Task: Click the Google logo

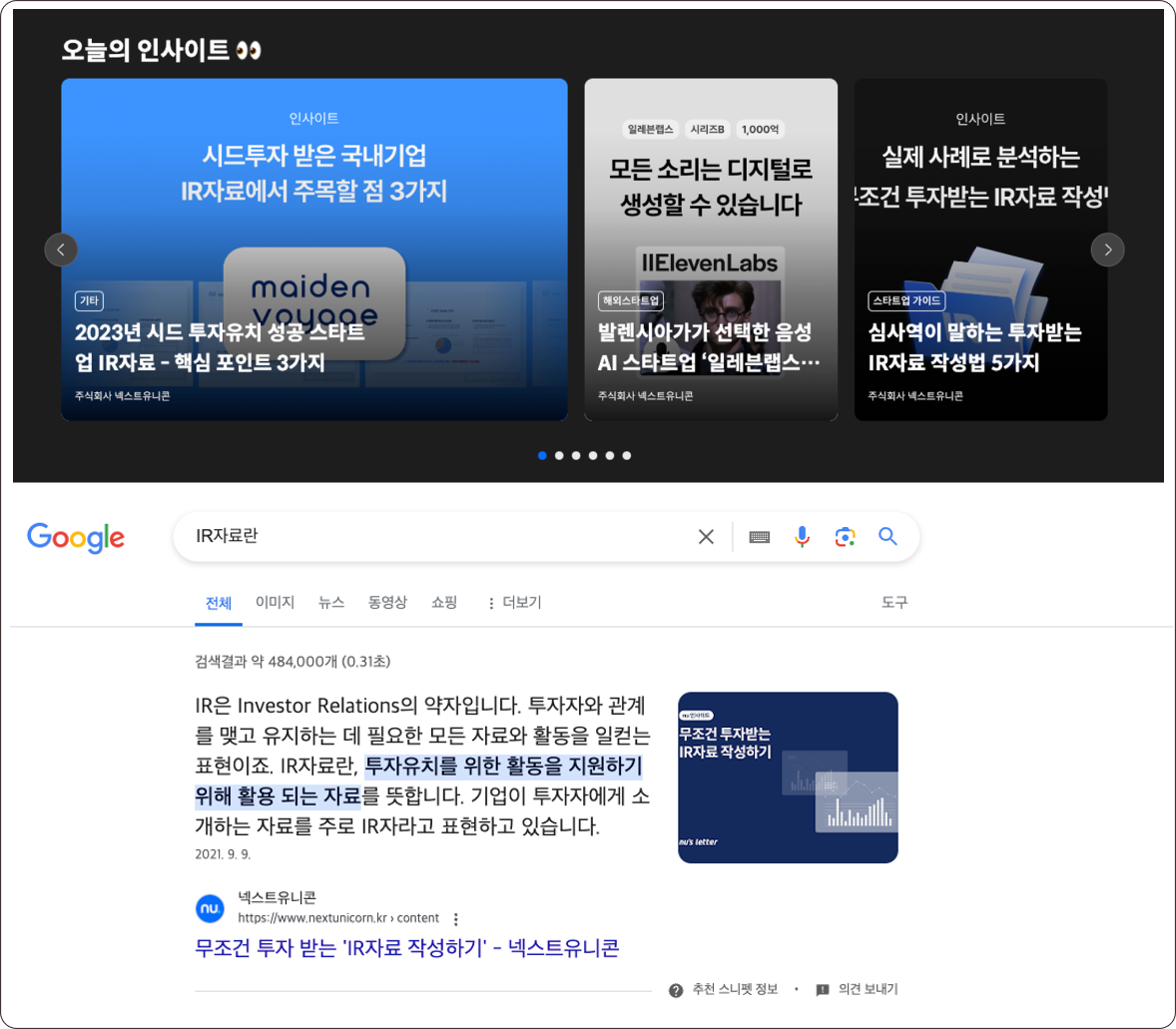Action: (x=75, y=537)
